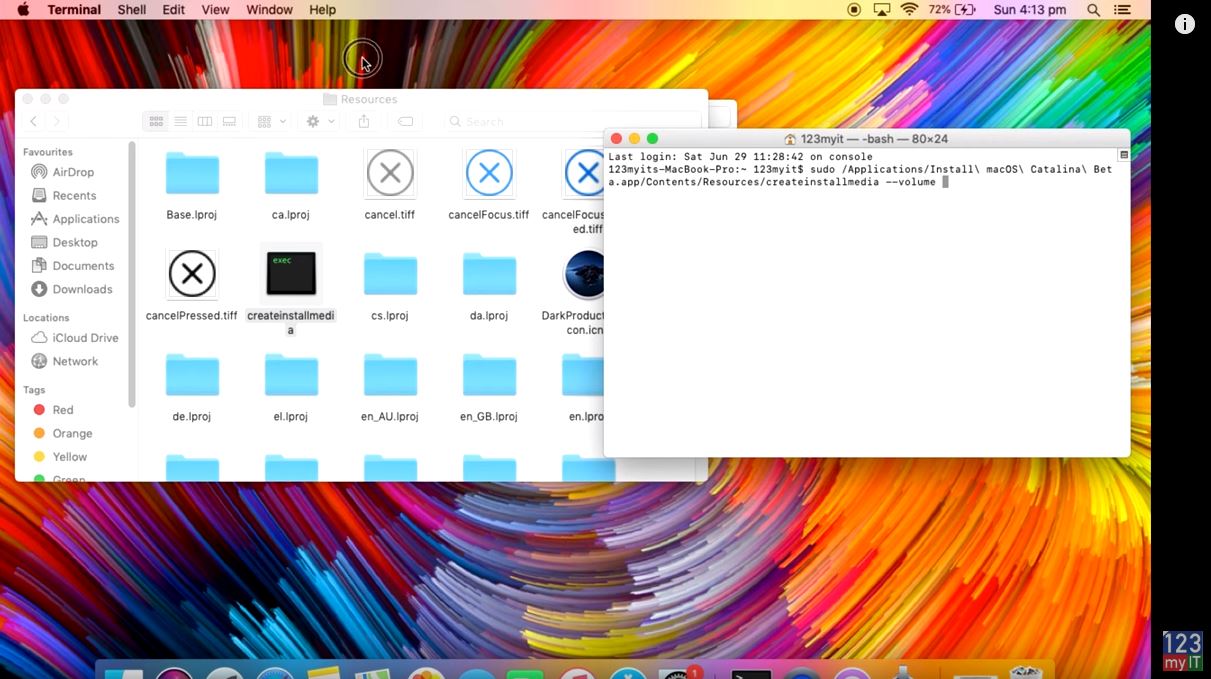Go back in the Finder window

tap(34, 121)
